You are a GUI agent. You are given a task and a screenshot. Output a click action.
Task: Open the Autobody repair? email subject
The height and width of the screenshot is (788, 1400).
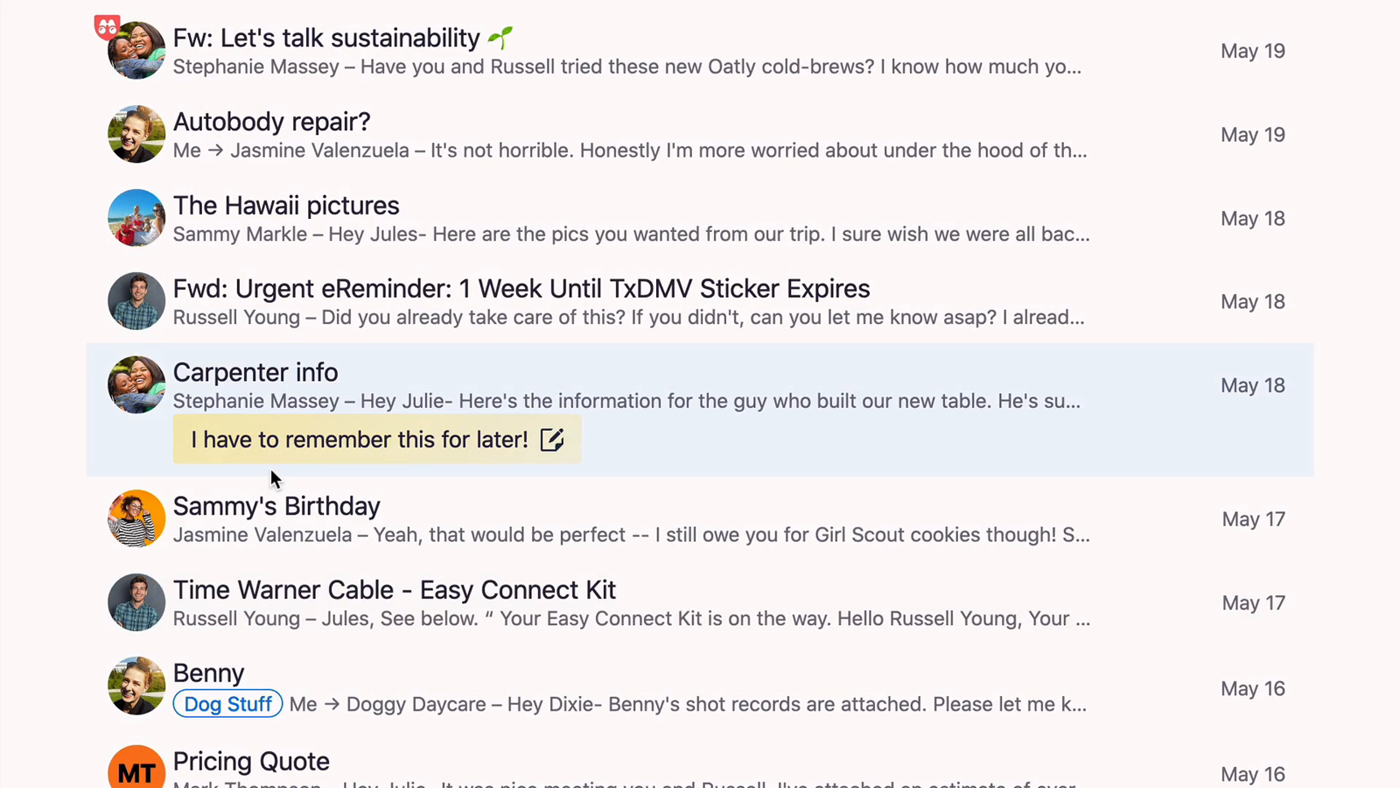pos(271,122)
